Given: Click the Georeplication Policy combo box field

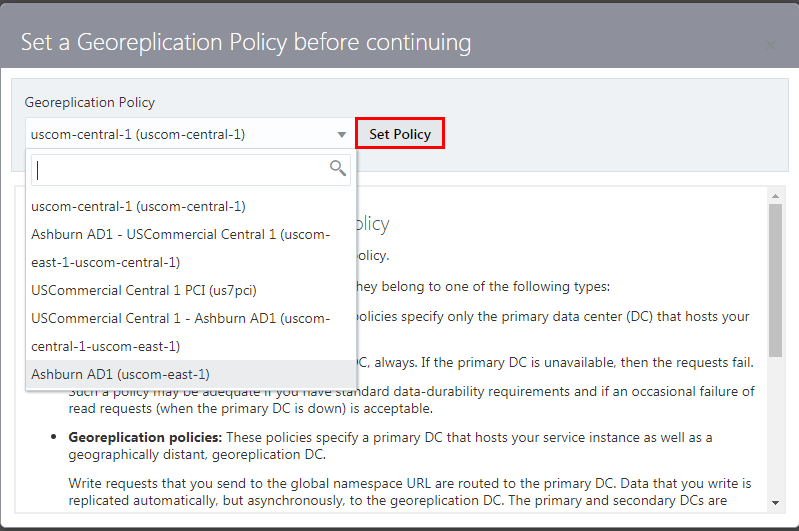Looking at the screenshot, I should coord(178,134).
